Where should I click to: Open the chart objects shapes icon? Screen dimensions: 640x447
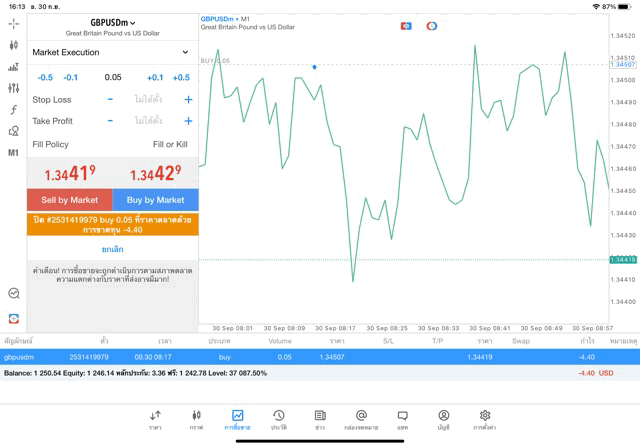click(x=13, y=131)
